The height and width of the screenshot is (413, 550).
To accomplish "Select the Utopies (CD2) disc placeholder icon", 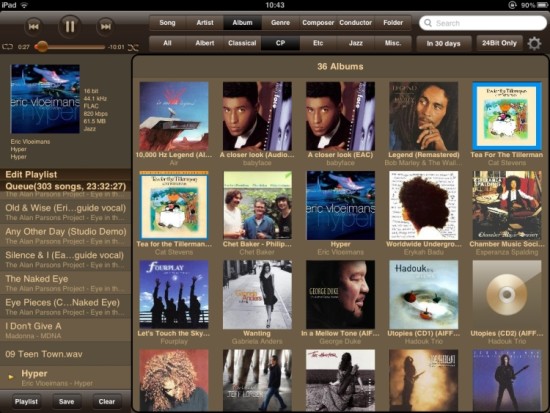I will pyautogui.click(x=507, y=294).
